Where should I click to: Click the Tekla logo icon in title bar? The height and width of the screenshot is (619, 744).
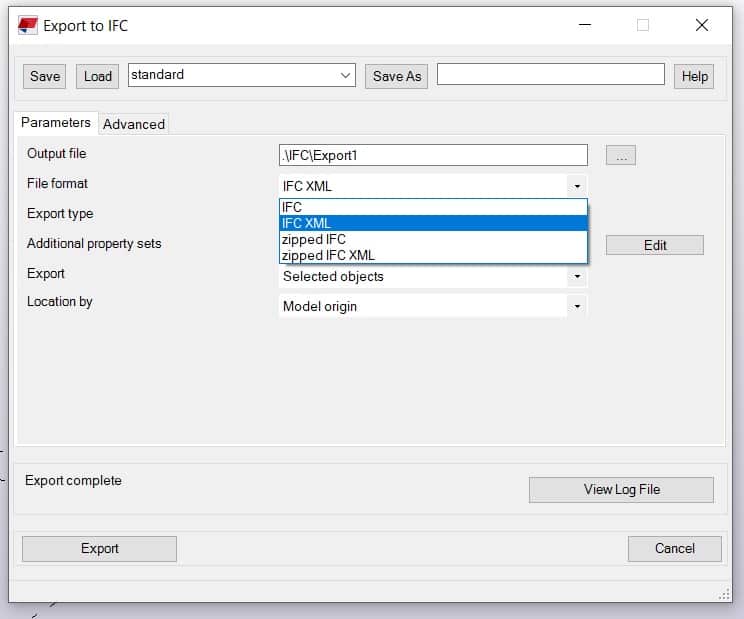click(28, 26)
